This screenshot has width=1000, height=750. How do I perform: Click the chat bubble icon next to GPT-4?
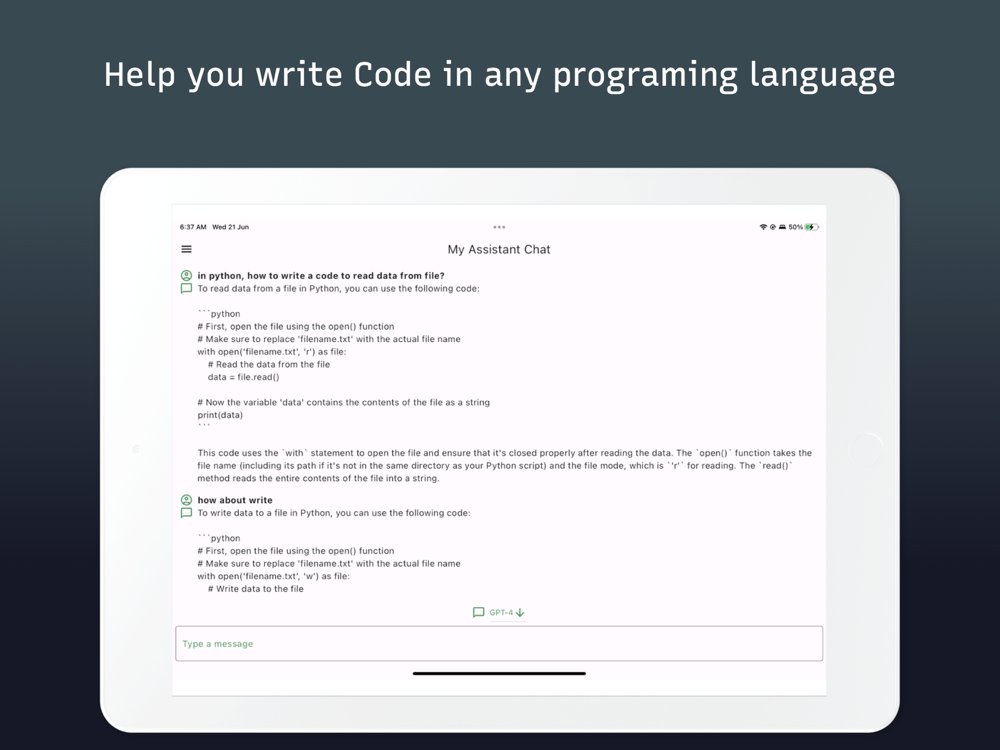point(478,612)
